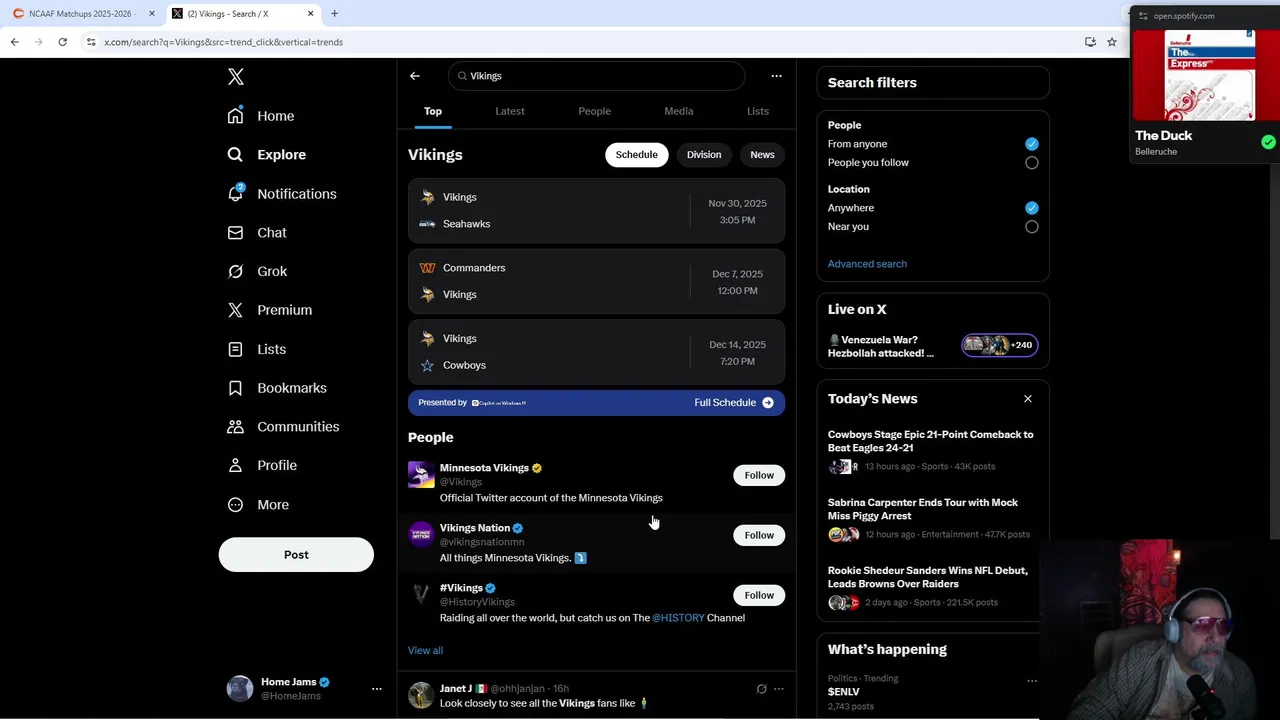Switch to Top tab
This screenshot has width=1280, height=720.
pos(433,111)
